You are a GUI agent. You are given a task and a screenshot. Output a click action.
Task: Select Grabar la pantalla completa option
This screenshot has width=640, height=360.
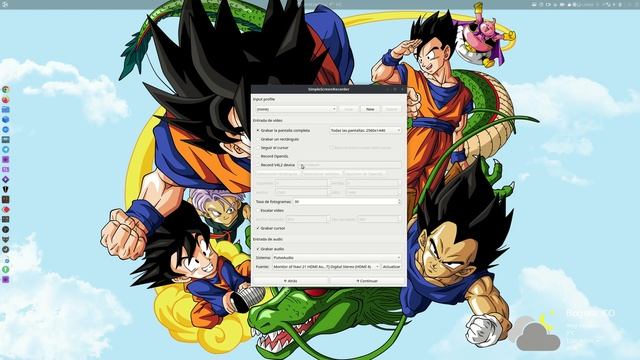[x=283, y=130]
